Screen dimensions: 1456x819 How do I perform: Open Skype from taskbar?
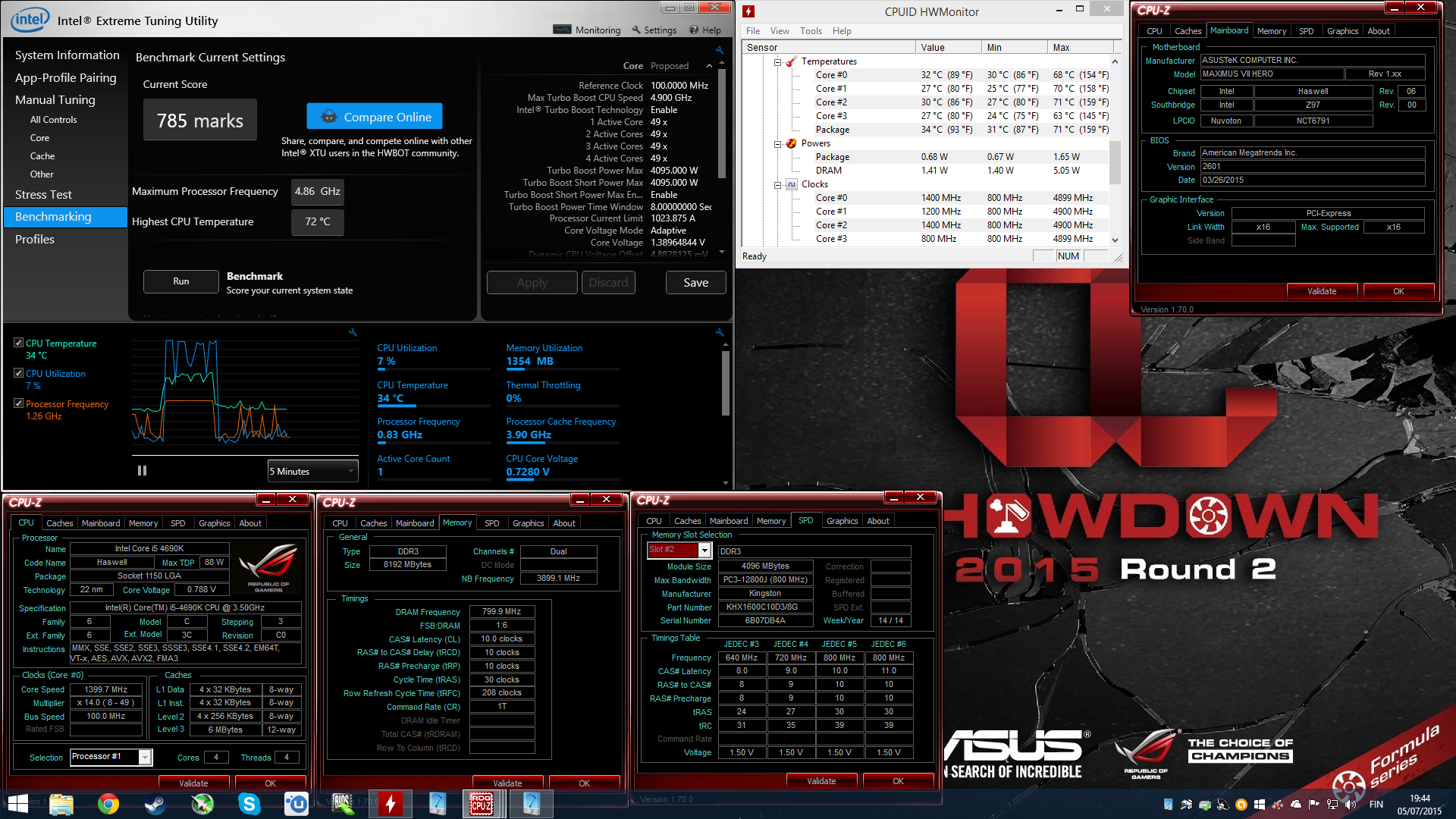click(249, 804)
